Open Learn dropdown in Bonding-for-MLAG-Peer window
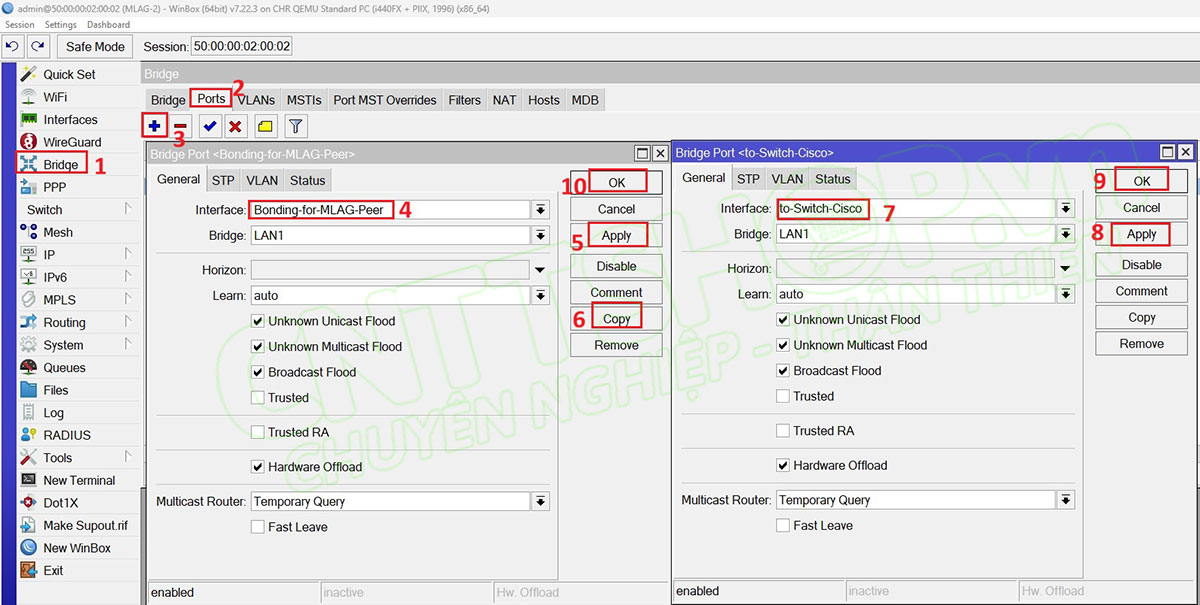1200x605 pixels. (540, 295)
